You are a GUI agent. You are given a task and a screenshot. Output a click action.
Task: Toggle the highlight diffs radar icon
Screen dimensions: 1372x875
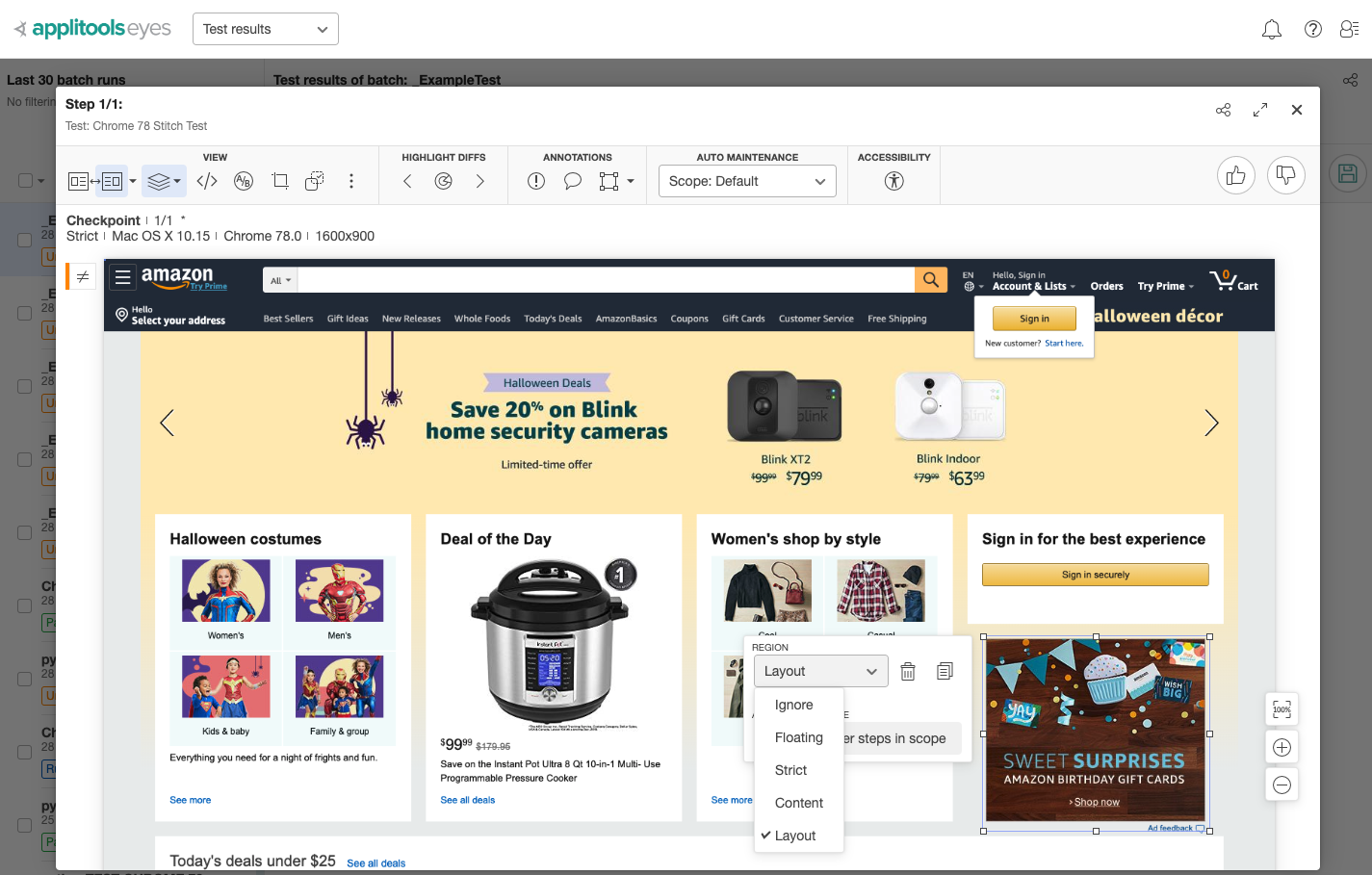[x=444, y=181]
